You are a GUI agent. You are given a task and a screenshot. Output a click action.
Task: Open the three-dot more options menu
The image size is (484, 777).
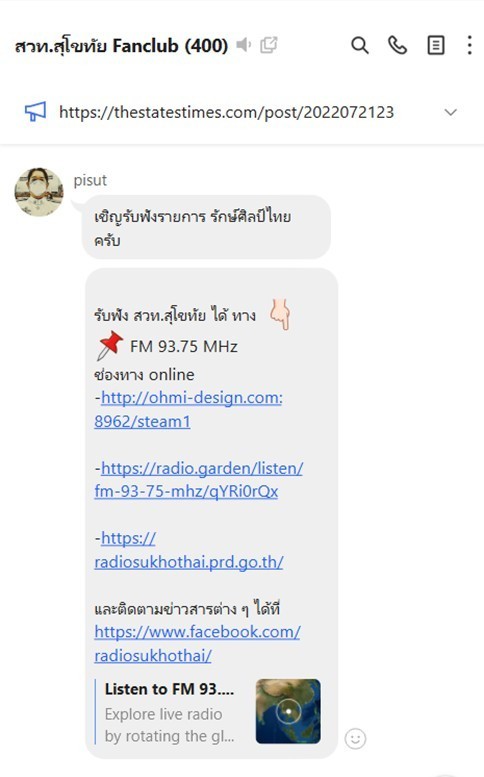pos(469,45)
